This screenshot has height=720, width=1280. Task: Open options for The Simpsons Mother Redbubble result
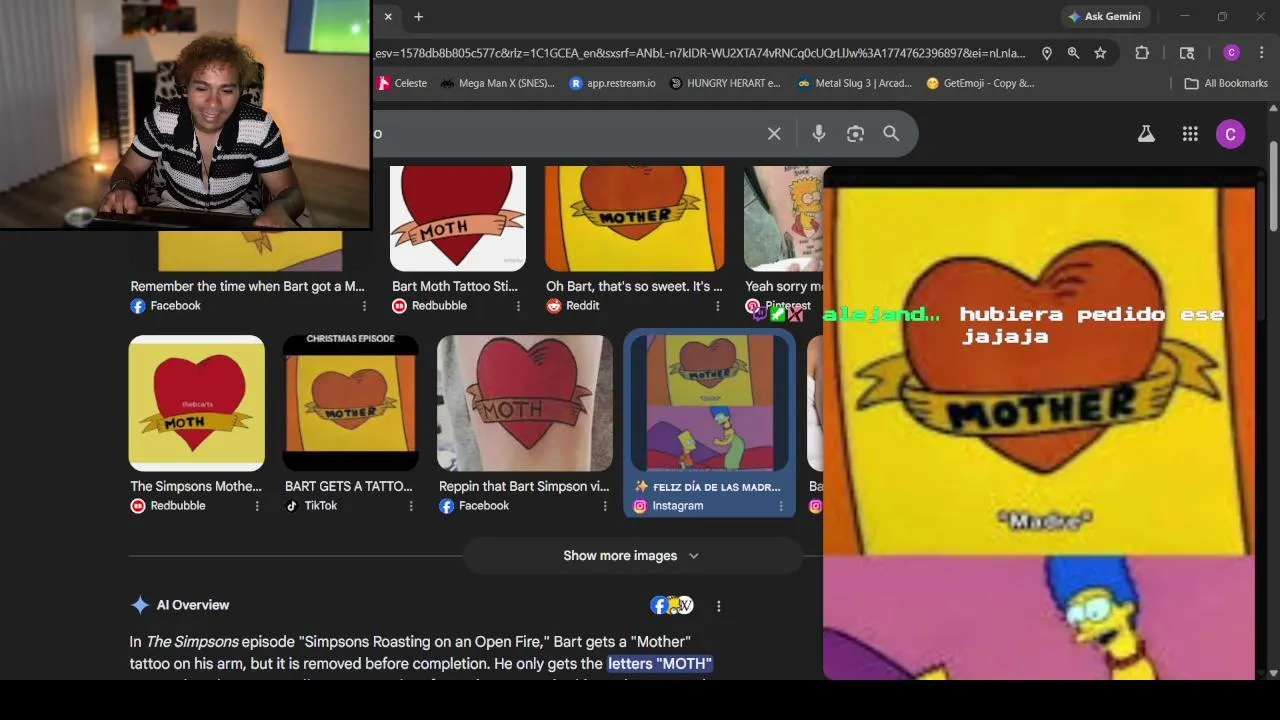coord(257,506)
